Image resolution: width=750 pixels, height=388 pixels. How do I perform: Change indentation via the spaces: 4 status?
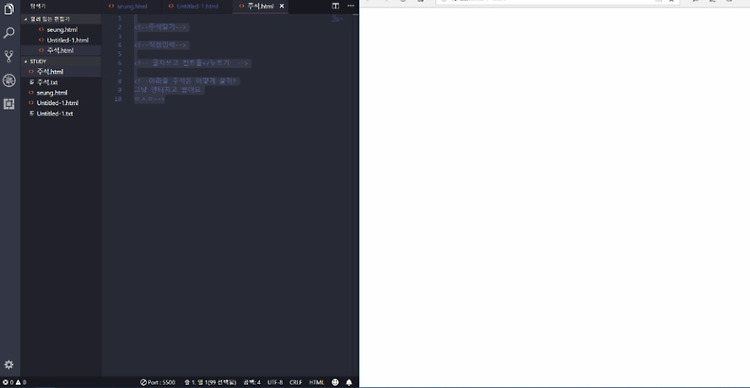[x=252, y=383]
